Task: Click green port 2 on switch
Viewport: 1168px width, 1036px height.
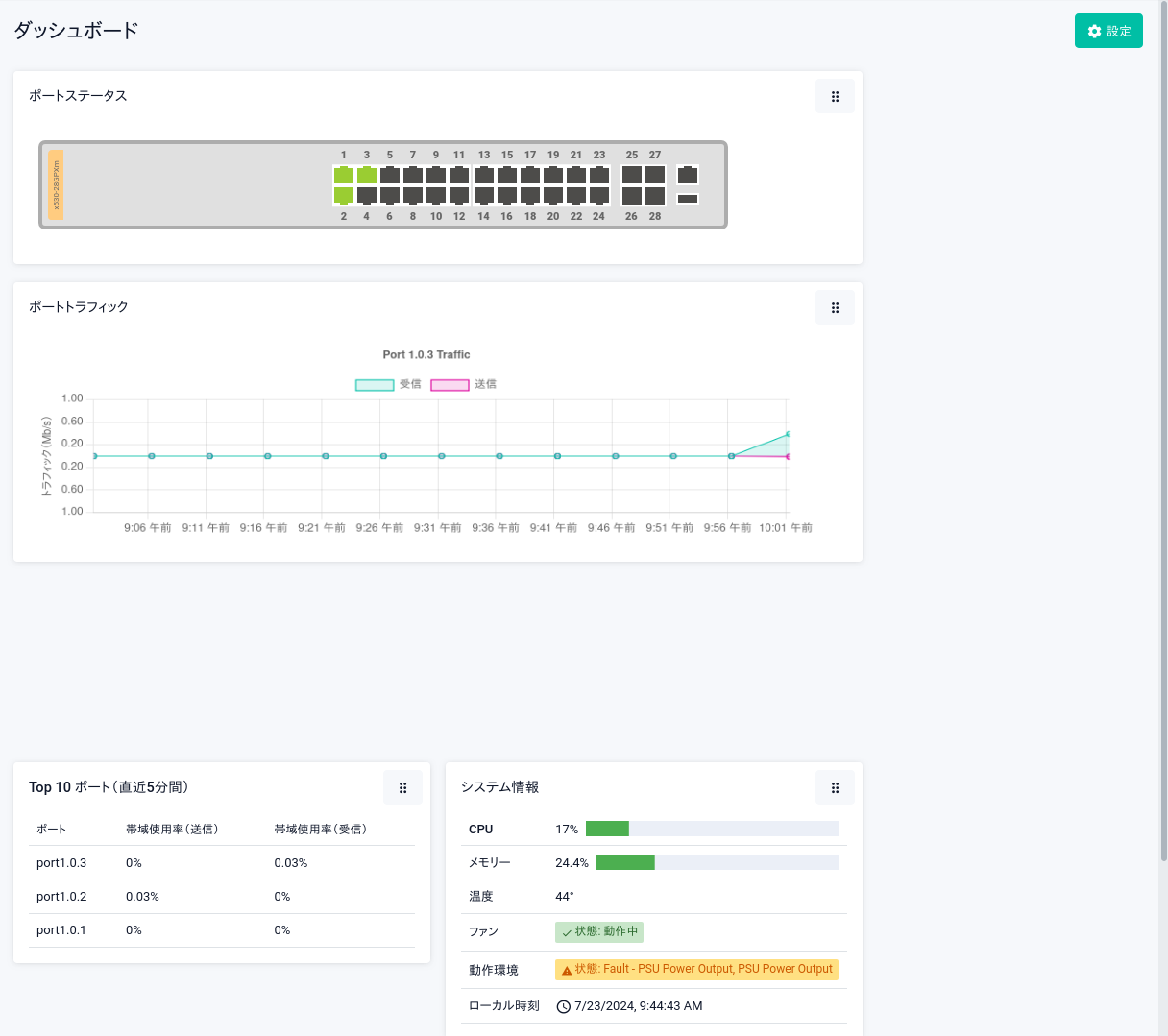Action: coord(343,196)
